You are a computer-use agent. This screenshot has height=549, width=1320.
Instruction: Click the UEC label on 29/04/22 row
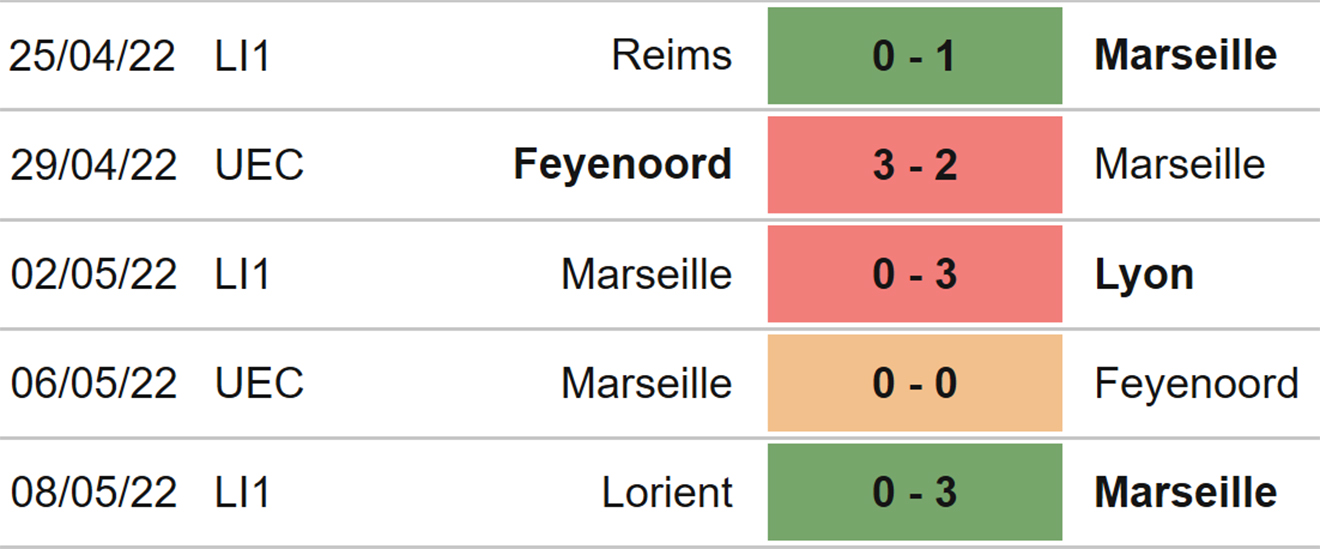(x=259, y=165)
